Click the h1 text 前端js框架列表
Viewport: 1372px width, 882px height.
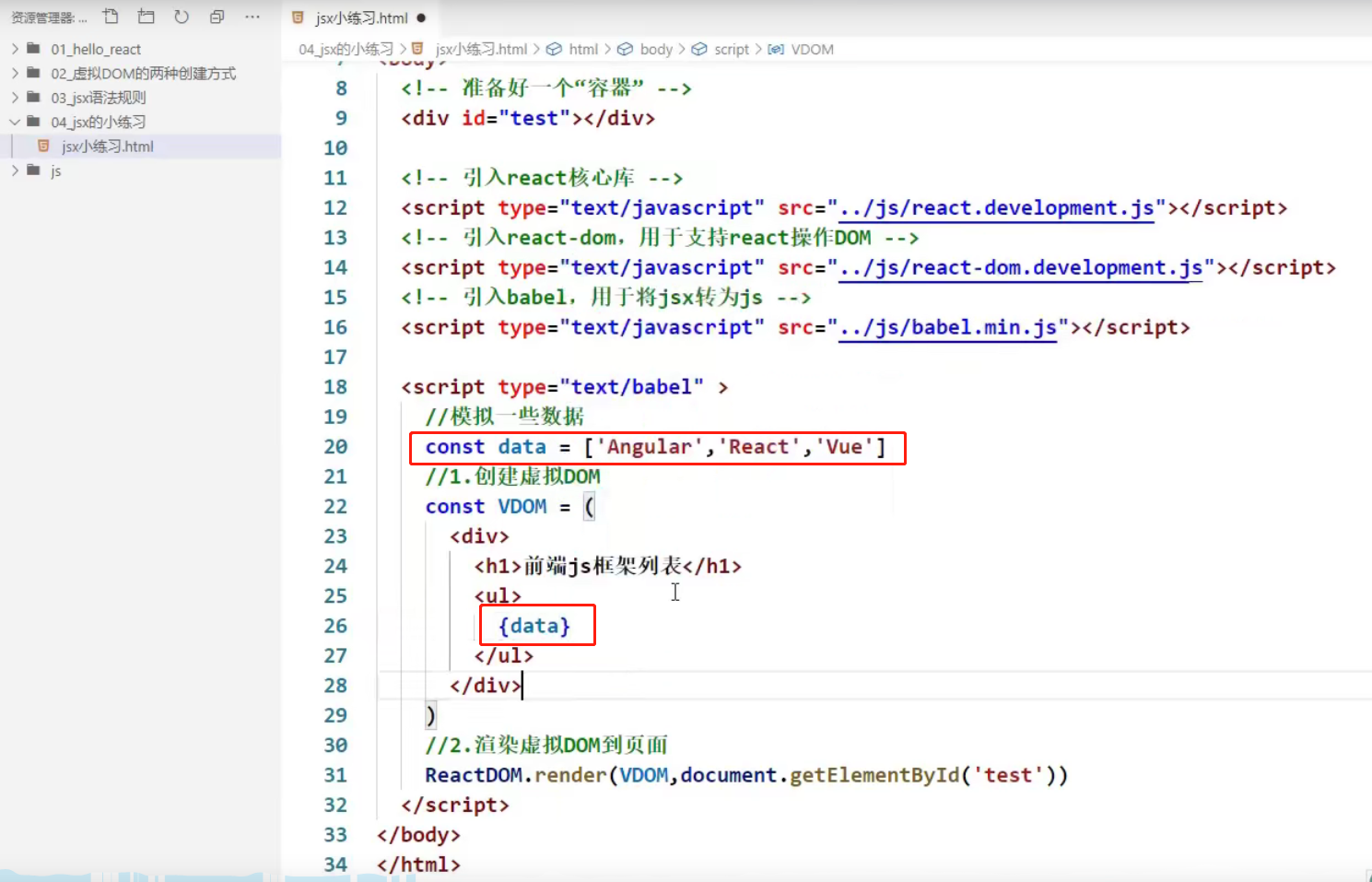(603, 566)
